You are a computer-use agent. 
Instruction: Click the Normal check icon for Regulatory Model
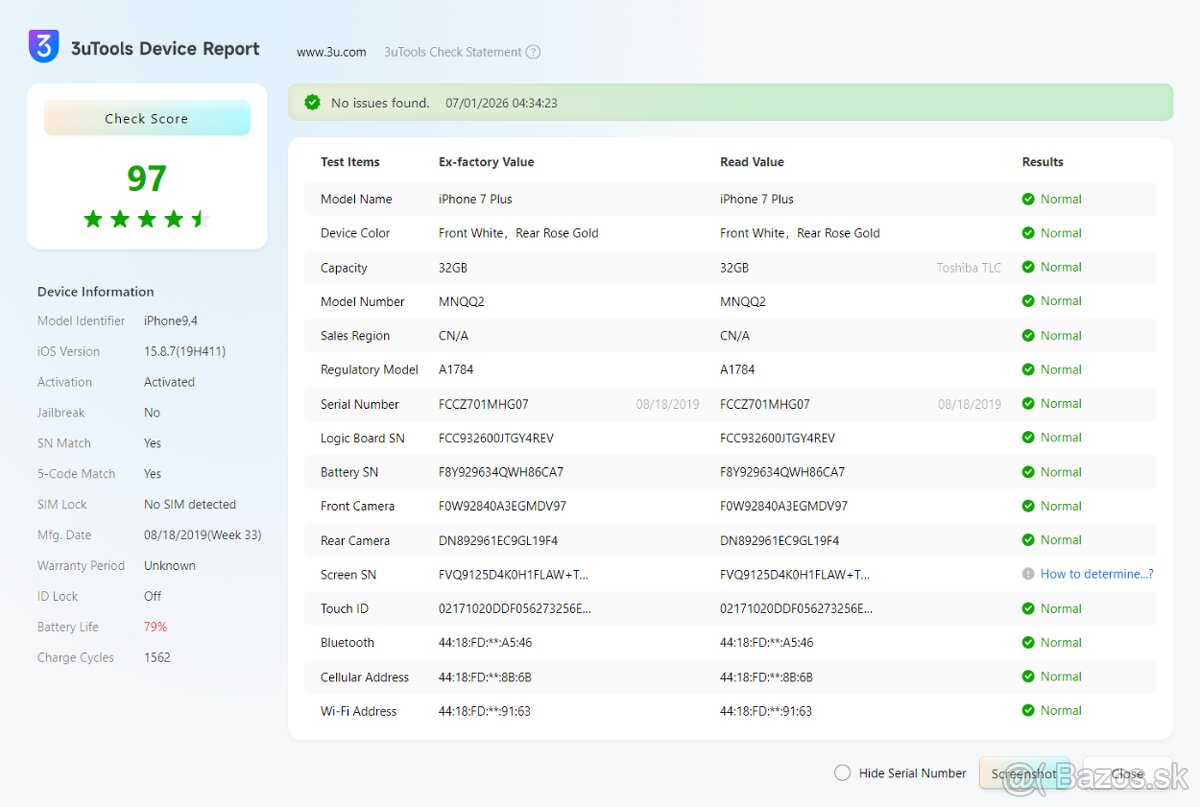pyautogui.click(x=1028, y=370)
